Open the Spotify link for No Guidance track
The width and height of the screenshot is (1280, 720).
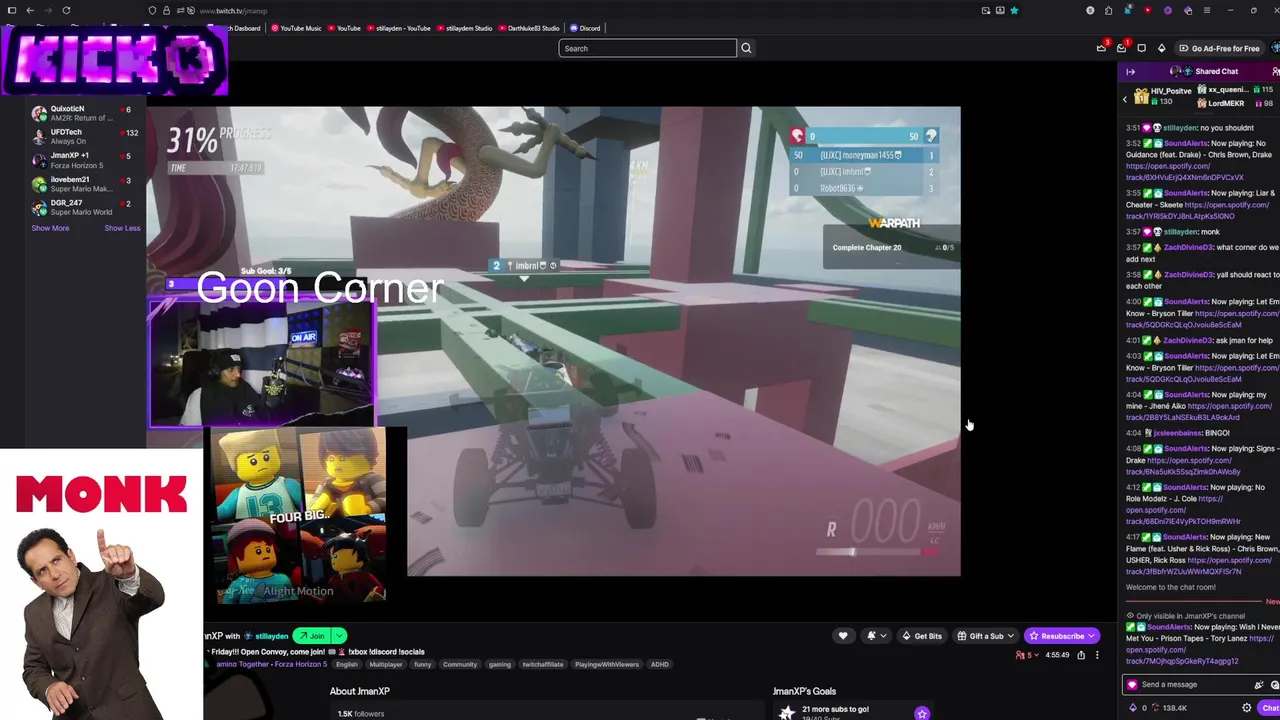[x=1185, y=172]
